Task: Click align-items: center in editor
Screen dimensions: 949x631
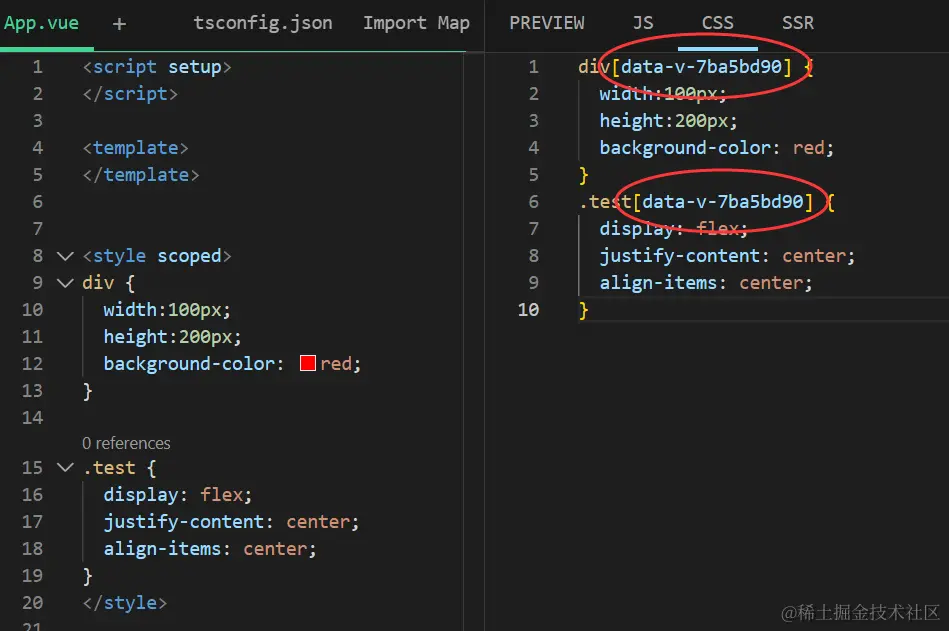Action: pos(210,549)
